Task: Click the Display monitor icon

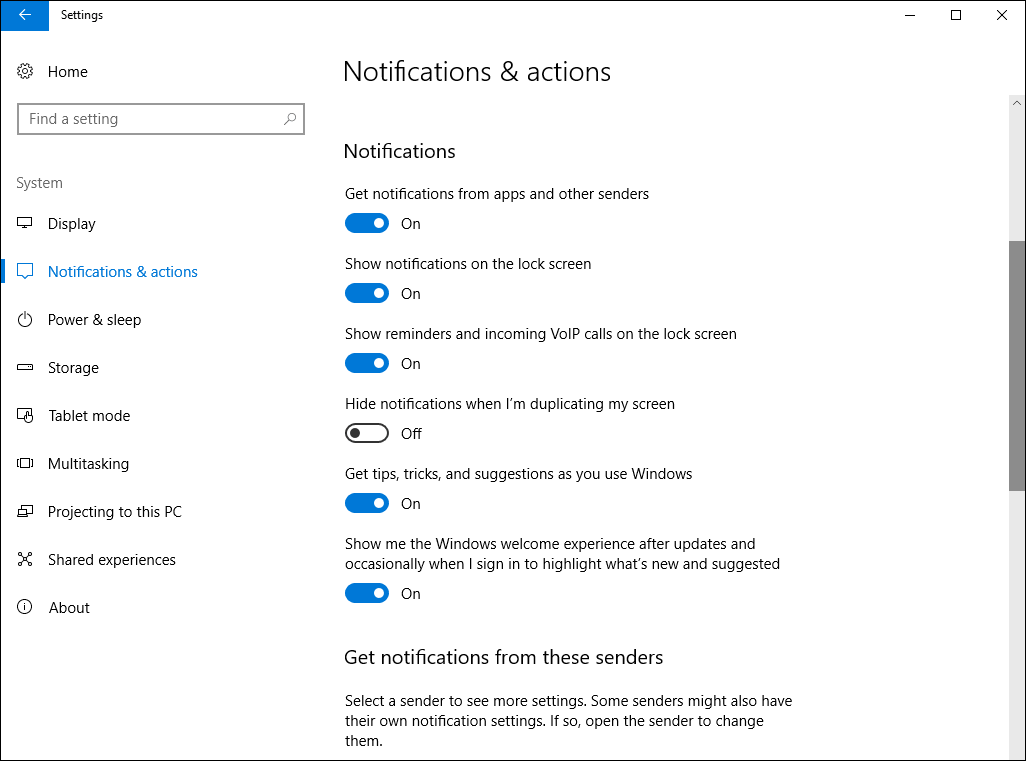Action: tap(26, 224)
